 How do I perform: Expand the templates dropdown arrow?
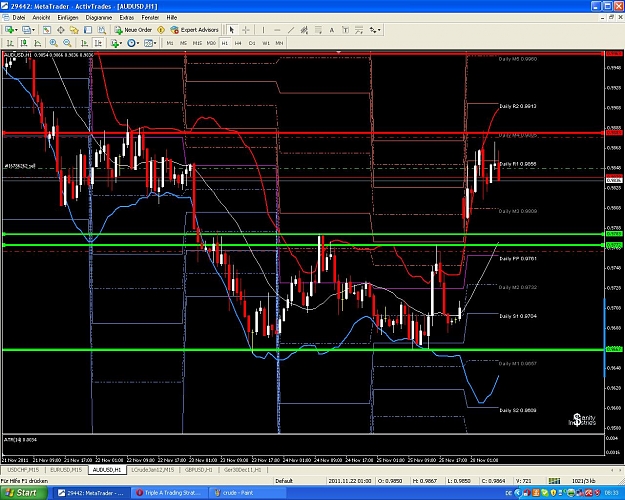point(155,43)
